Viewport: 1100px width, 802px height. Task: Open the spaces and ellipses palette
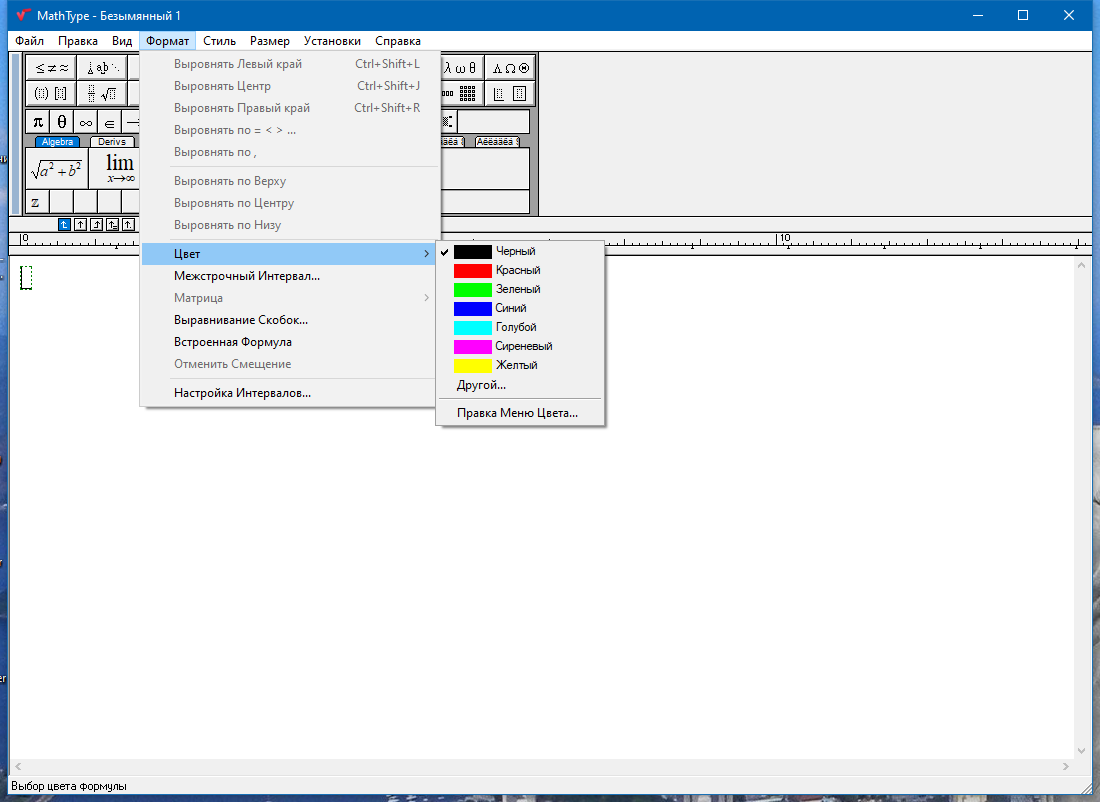[102, 68]
